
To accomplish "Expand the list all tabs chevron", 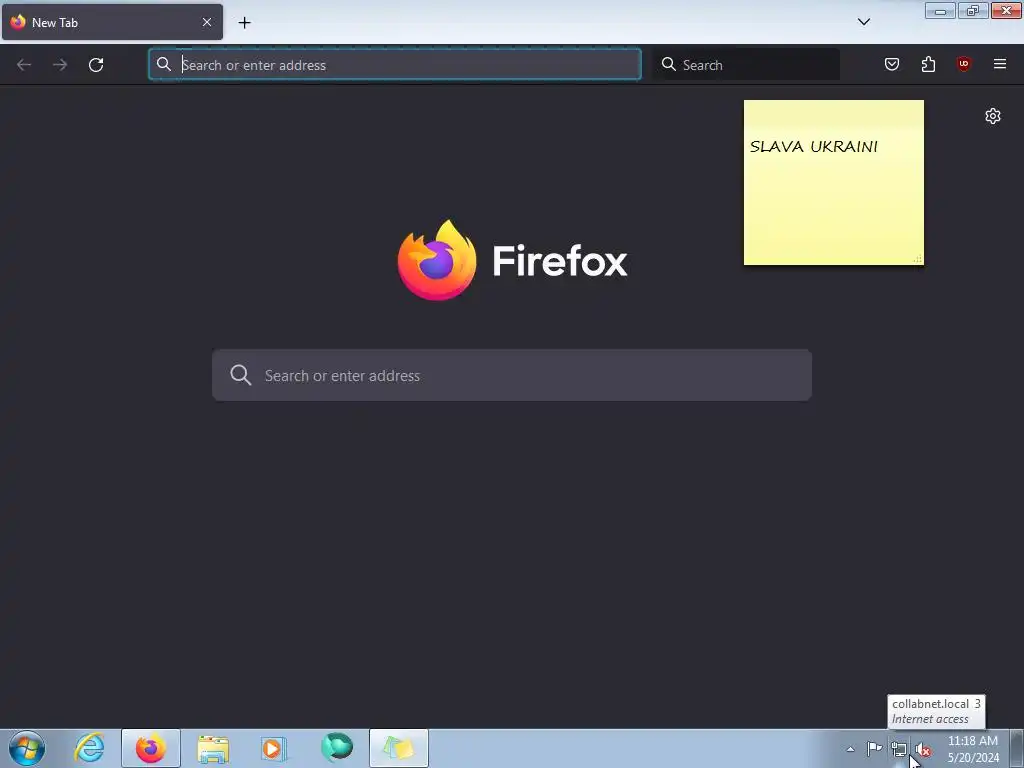I will coord(864,22).
